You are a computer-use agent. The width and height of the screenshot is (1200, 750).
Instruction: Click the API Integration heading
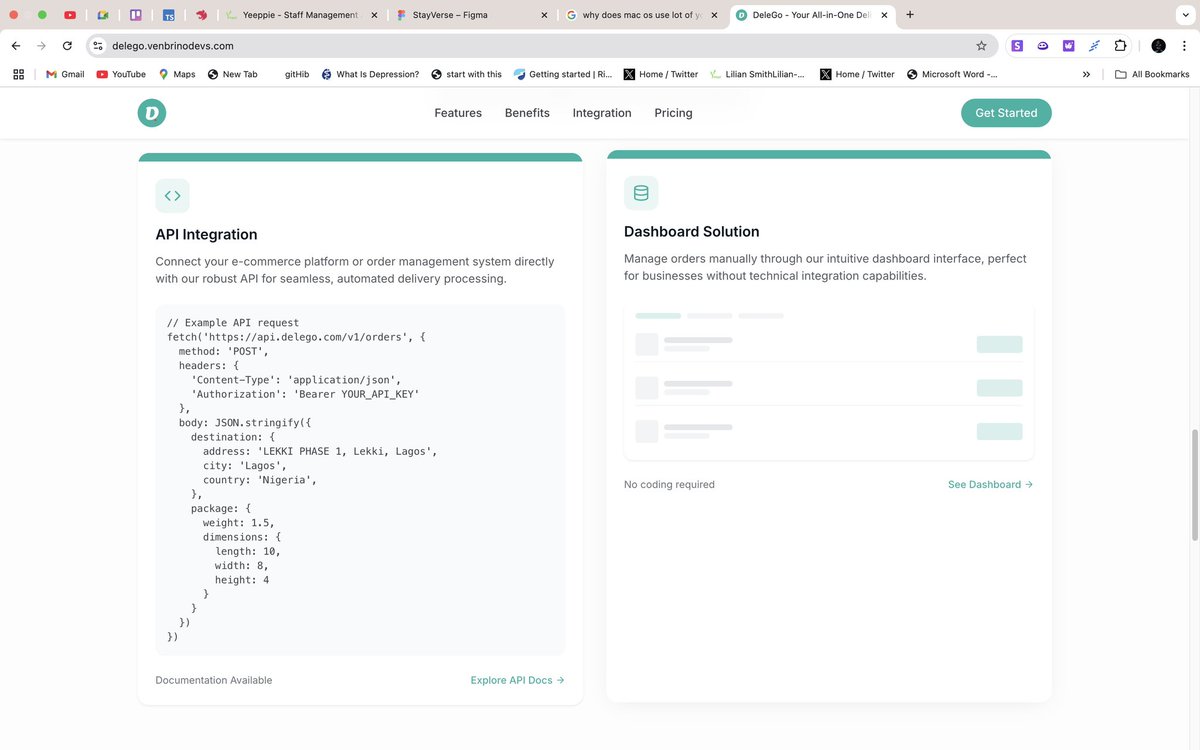coord(206,234)
